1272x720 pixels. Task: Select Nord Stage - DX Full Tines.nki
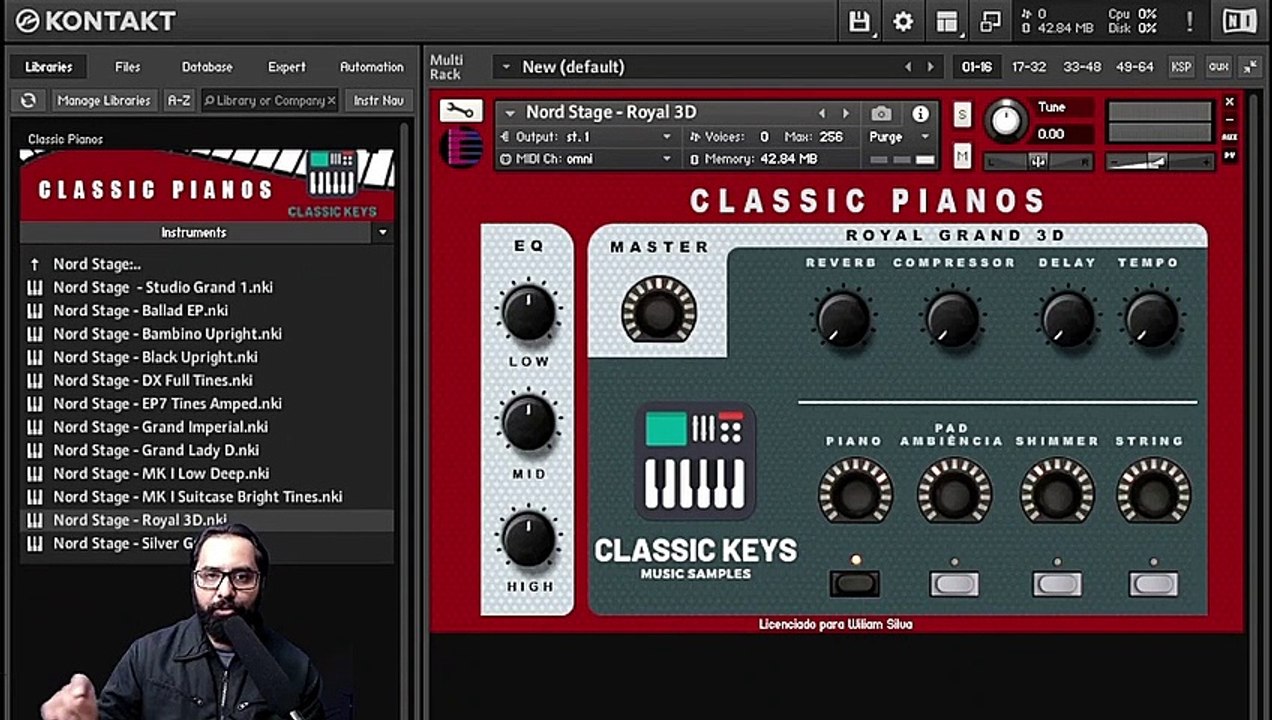(206, 380)
